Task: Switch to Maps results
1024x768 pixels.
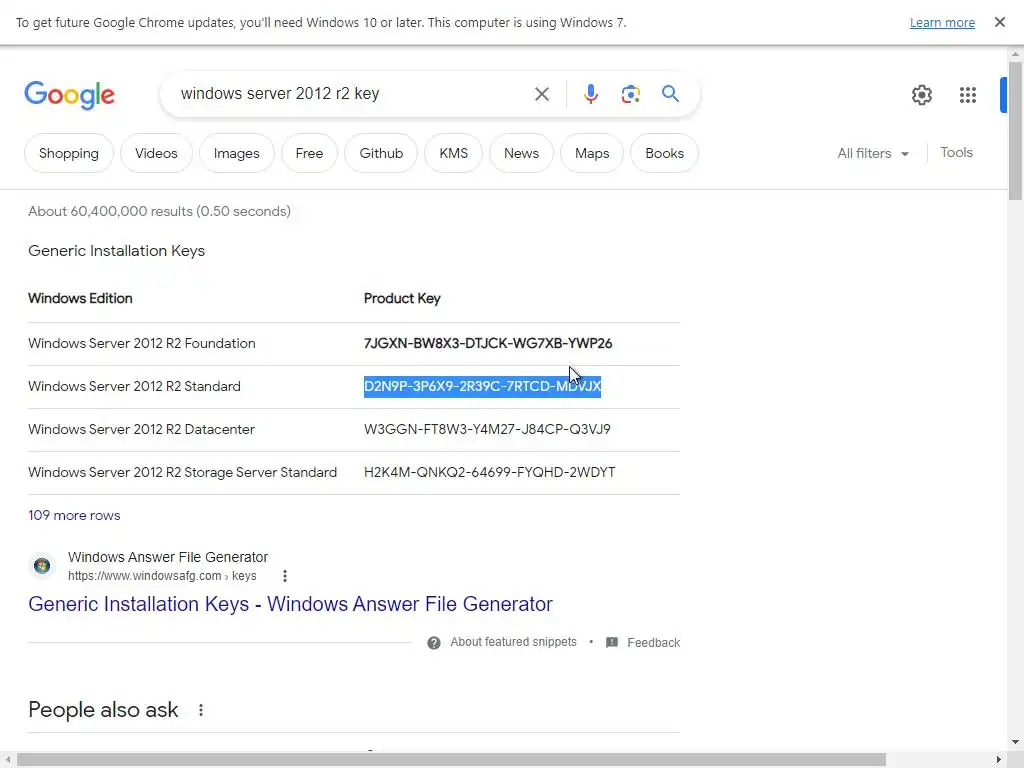Action: tap(592, 153)
